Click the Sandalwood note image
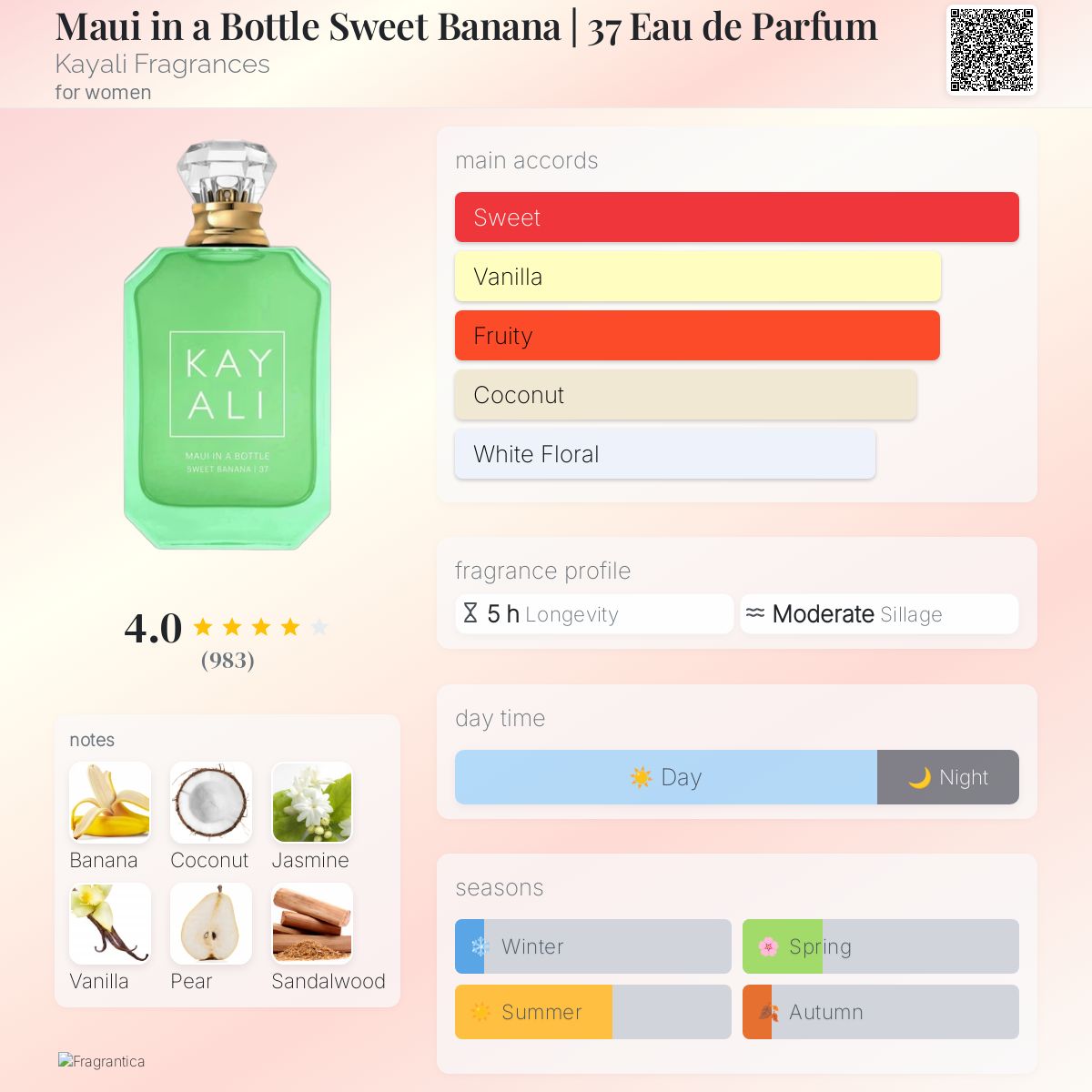 [312, 923]
